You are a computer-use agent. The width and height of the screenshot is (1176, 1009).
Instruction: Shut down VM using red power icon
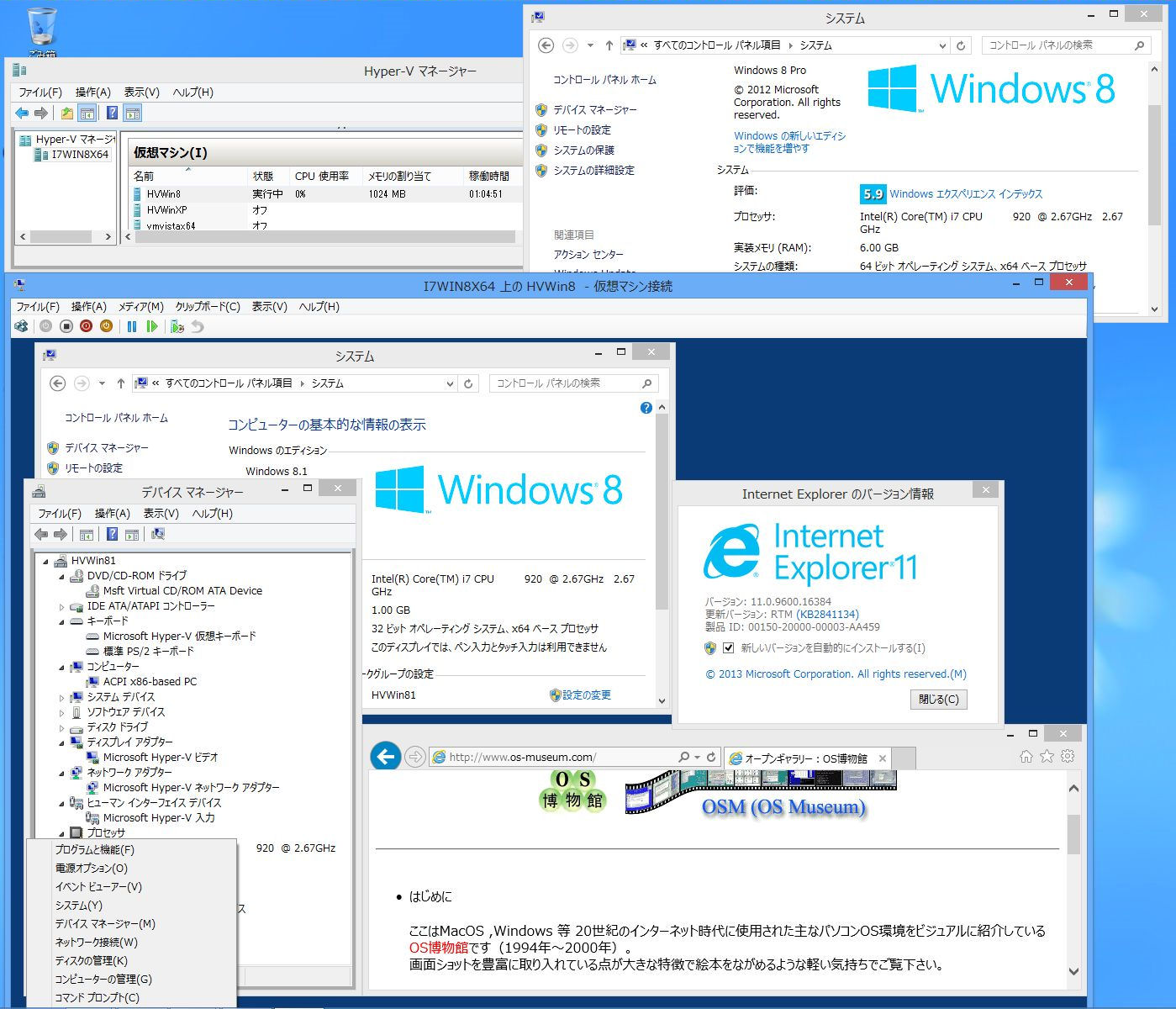(86, 326)
